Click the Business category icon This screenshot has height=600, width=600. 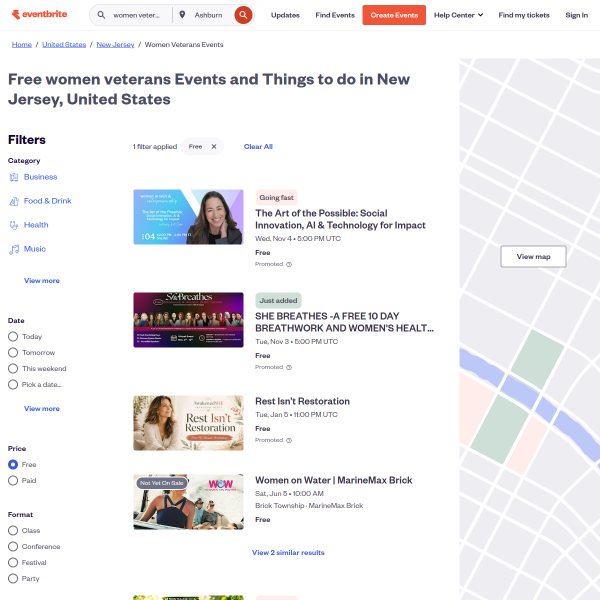pos(14,177)
